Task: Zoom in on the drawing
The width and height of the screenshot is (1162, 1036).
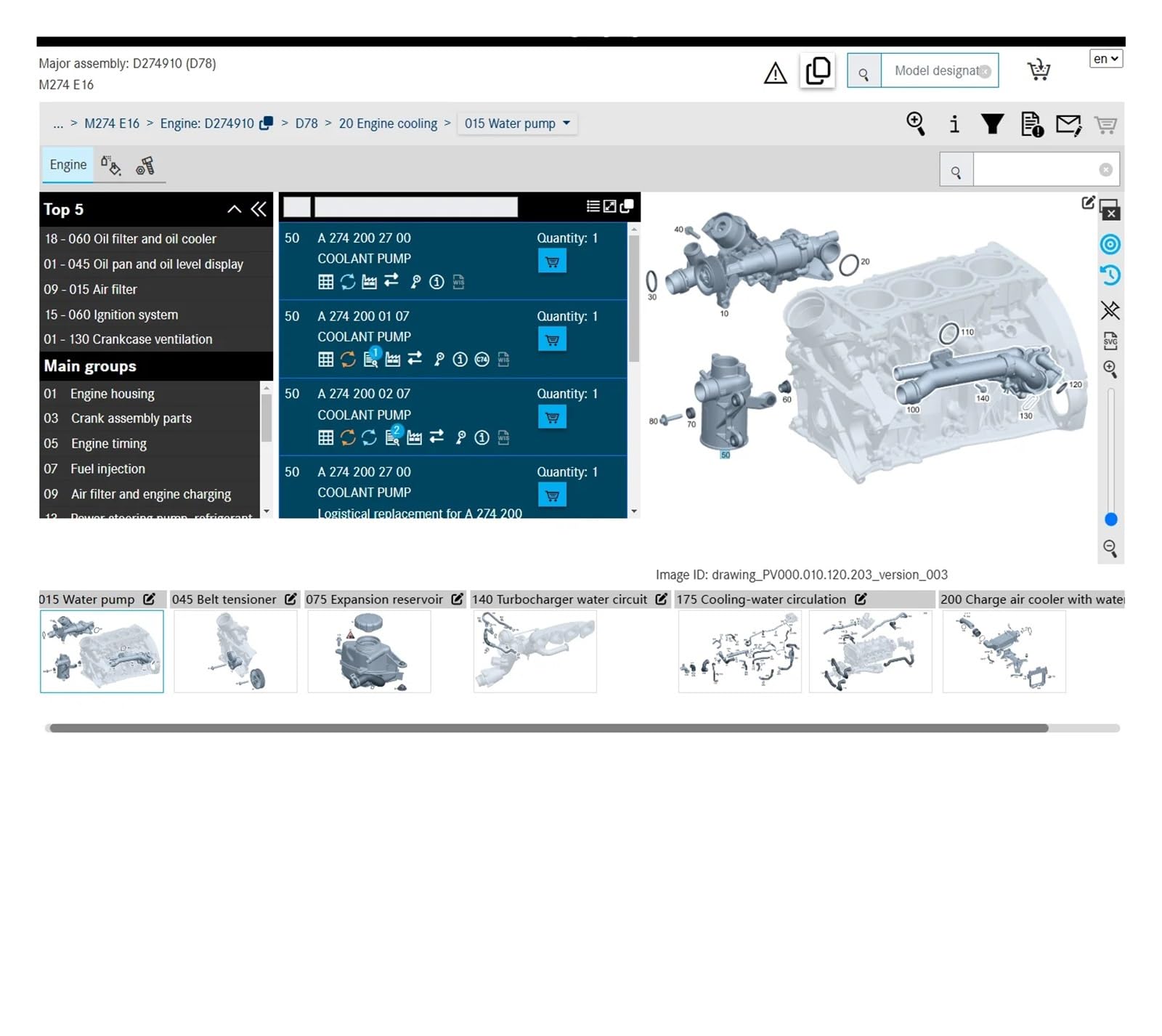Action: click(1110, 369)
